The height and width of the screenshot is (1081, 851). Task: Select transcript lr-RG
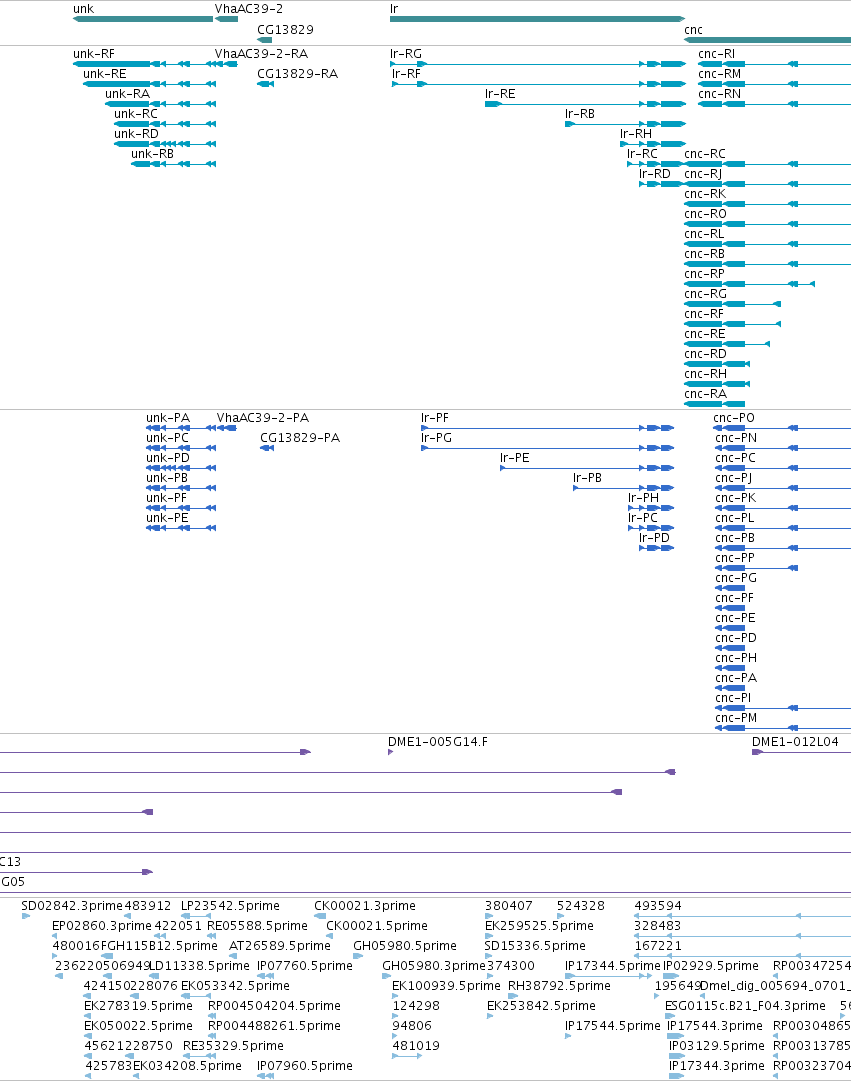point(538,64)
